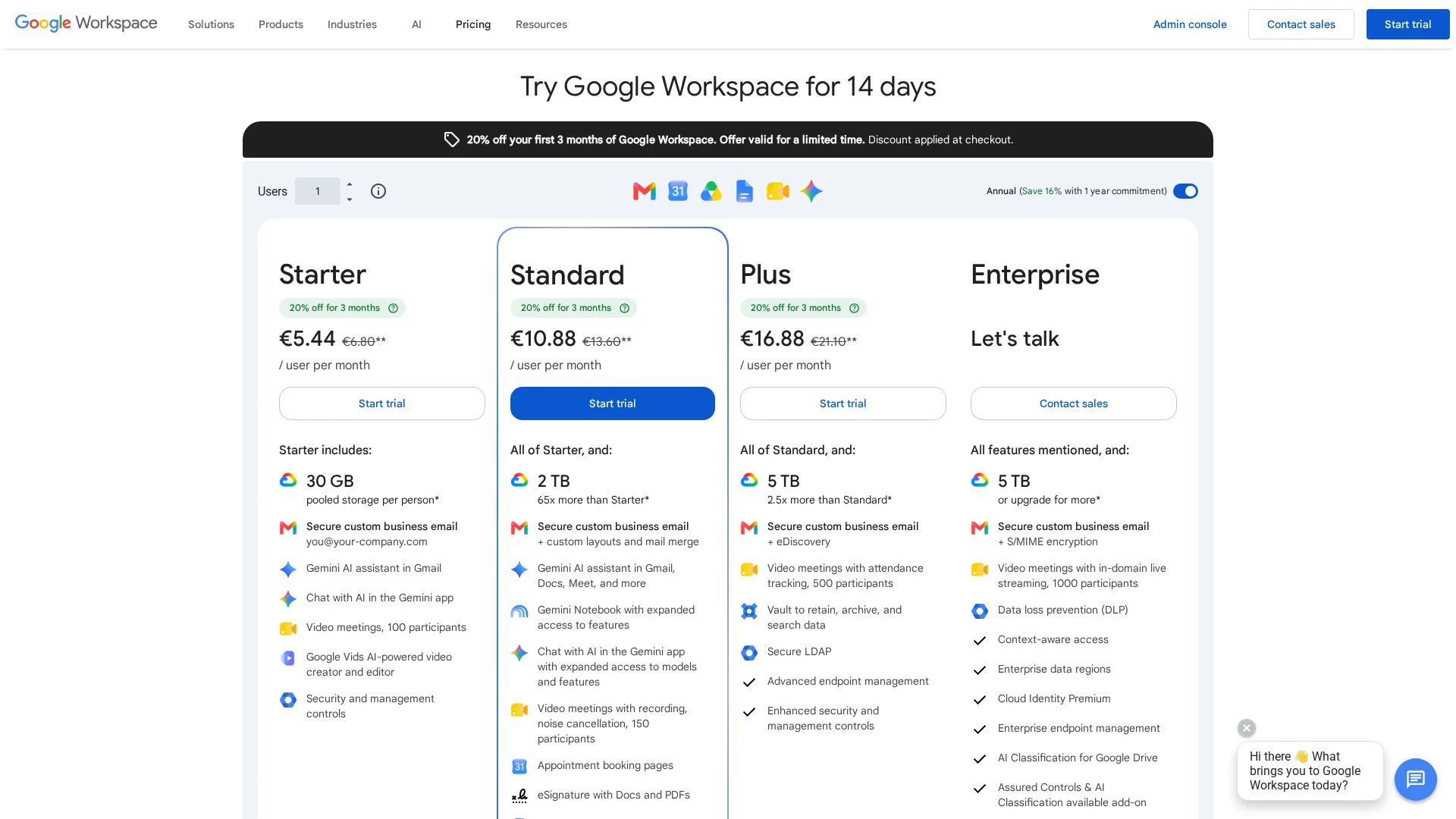Click the Gemini Notebook icon in Standard list
The height and width of the screenshot is (819, 1456).
point(519,611)
